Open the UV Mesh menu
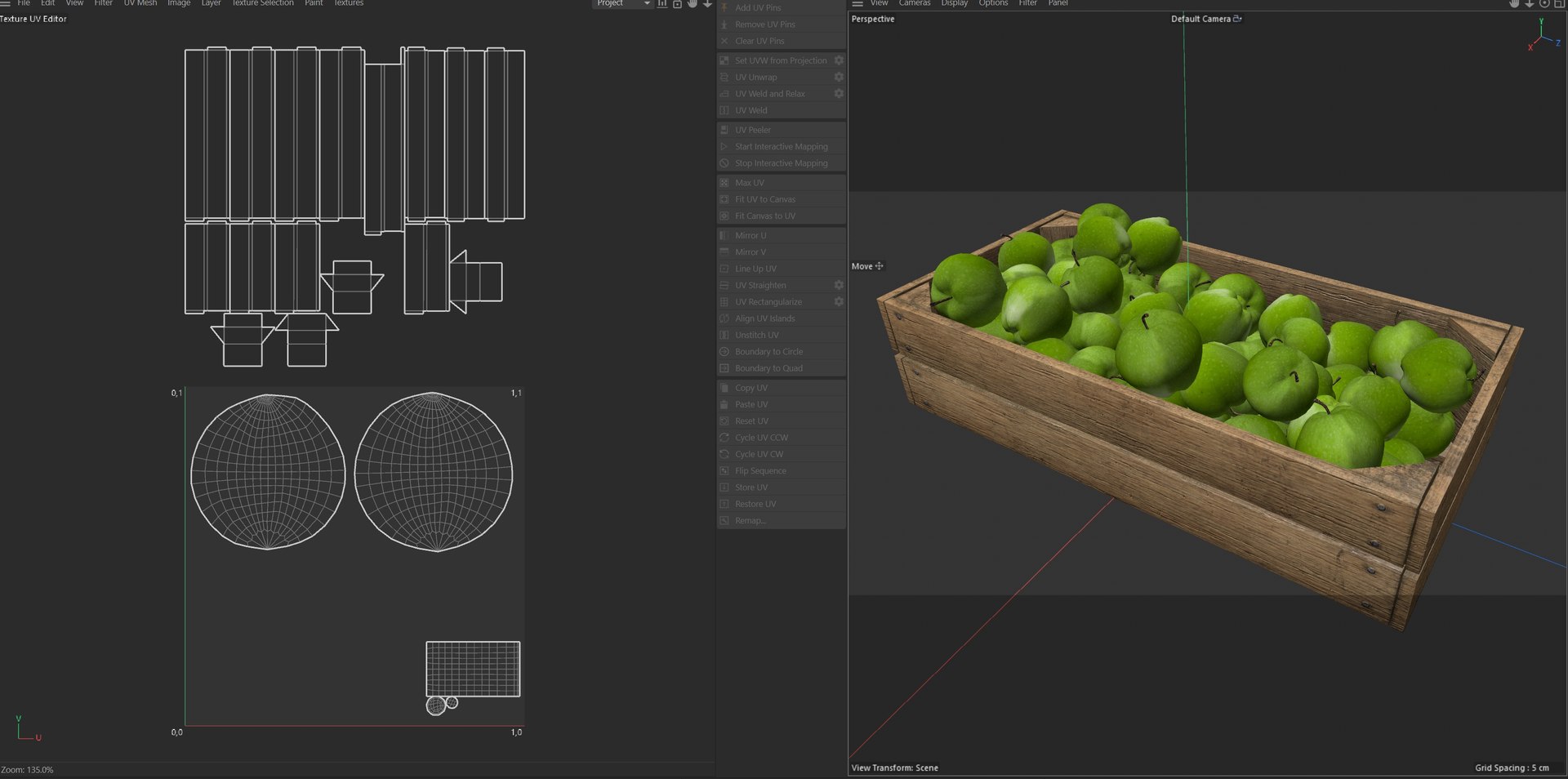Image resolution: width=1568 pixels, height=779 pixels. tap(140, 3)
